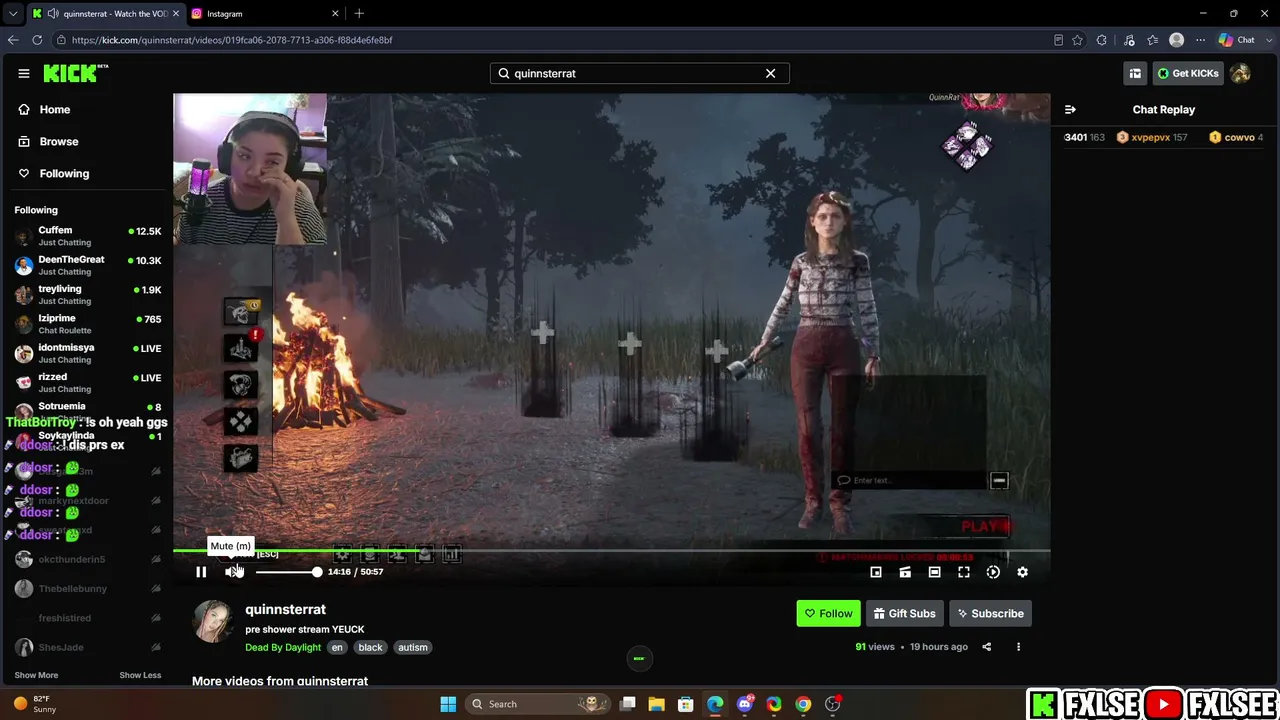Open the favorites list
The width and height of the screenshot is (1280, 720).
(x=1153, y=40)
